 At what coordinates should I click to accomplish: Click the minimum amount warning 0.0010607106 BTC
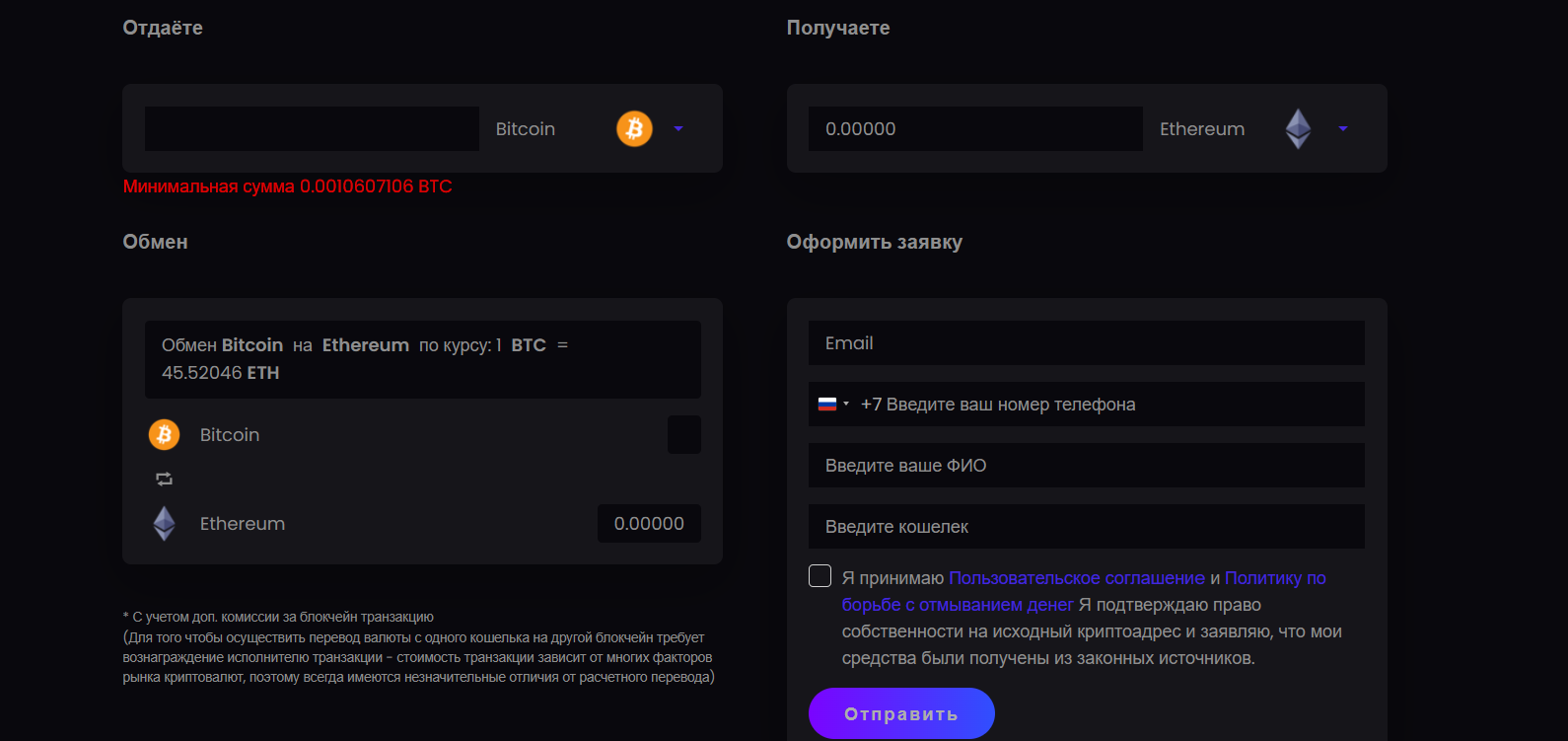[287, 186]
